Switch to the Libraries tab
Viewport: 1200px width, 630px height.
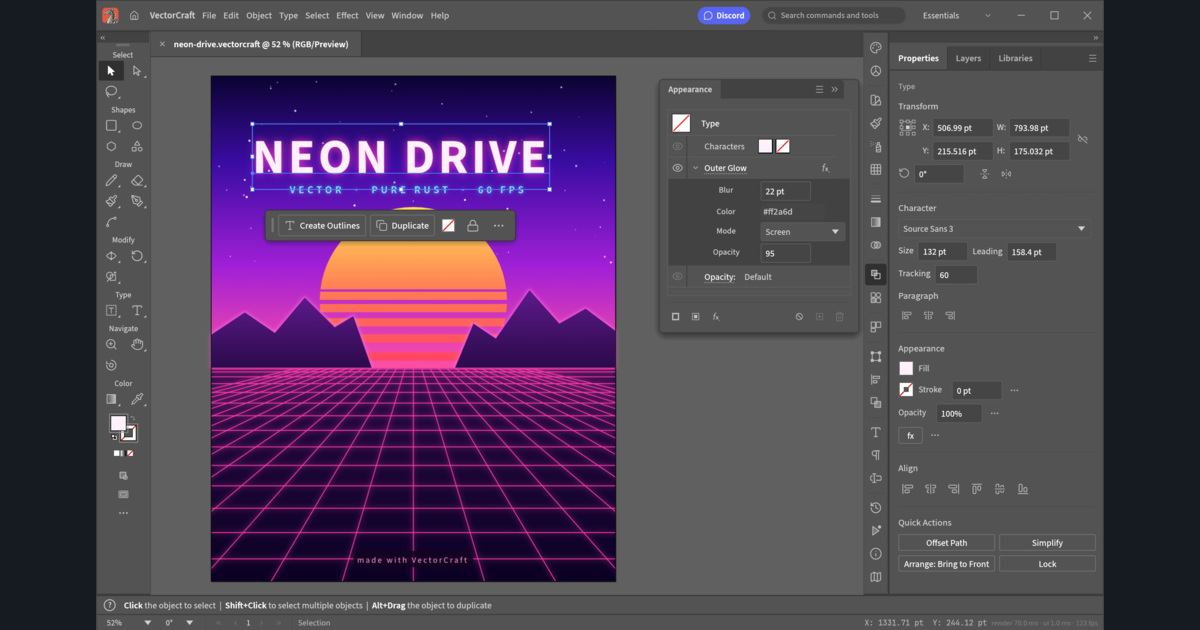click(x=1015, y=58)
